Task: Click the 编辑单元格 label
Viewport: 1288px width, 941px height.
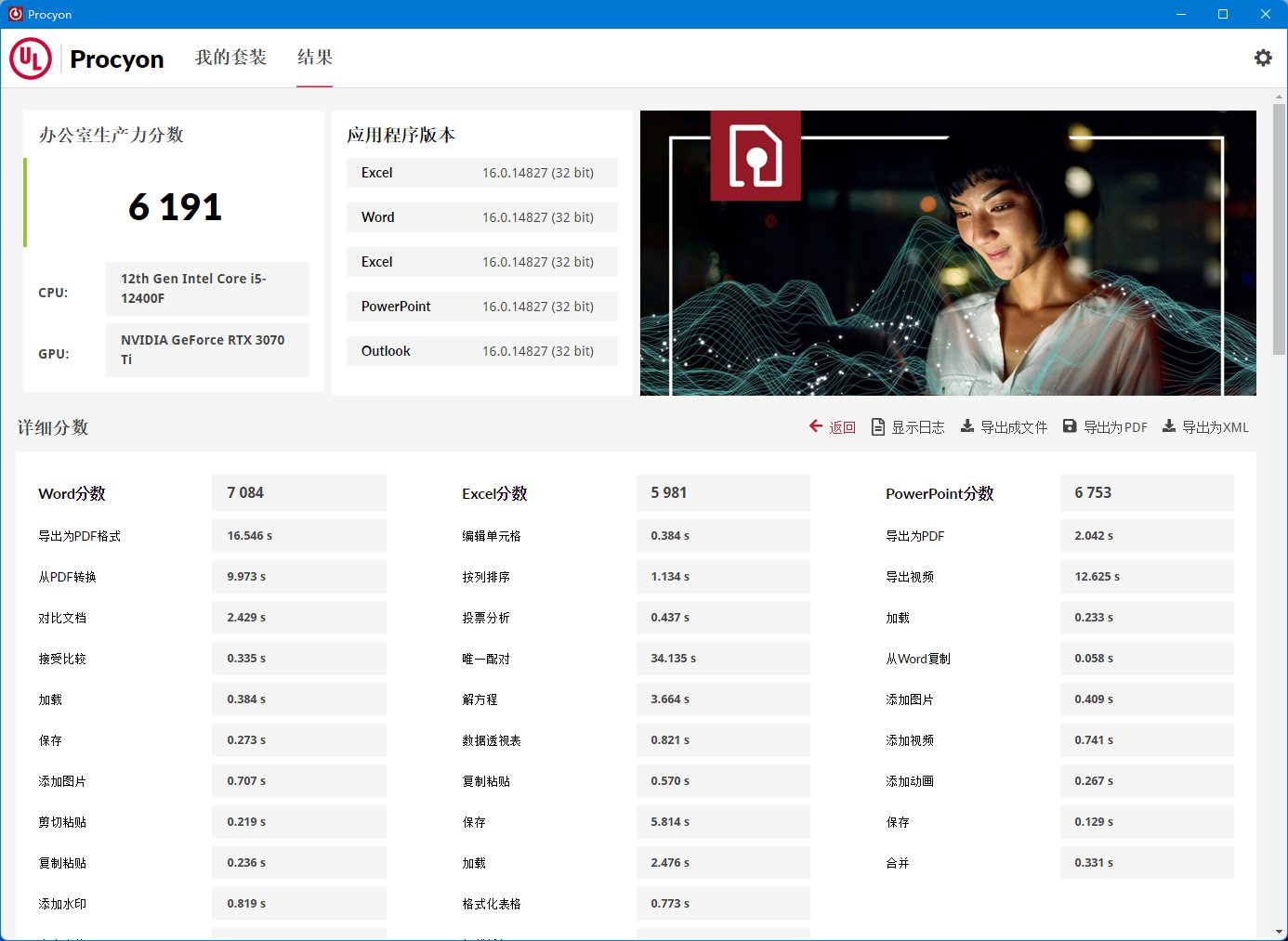Action: [x=492, y=536]
